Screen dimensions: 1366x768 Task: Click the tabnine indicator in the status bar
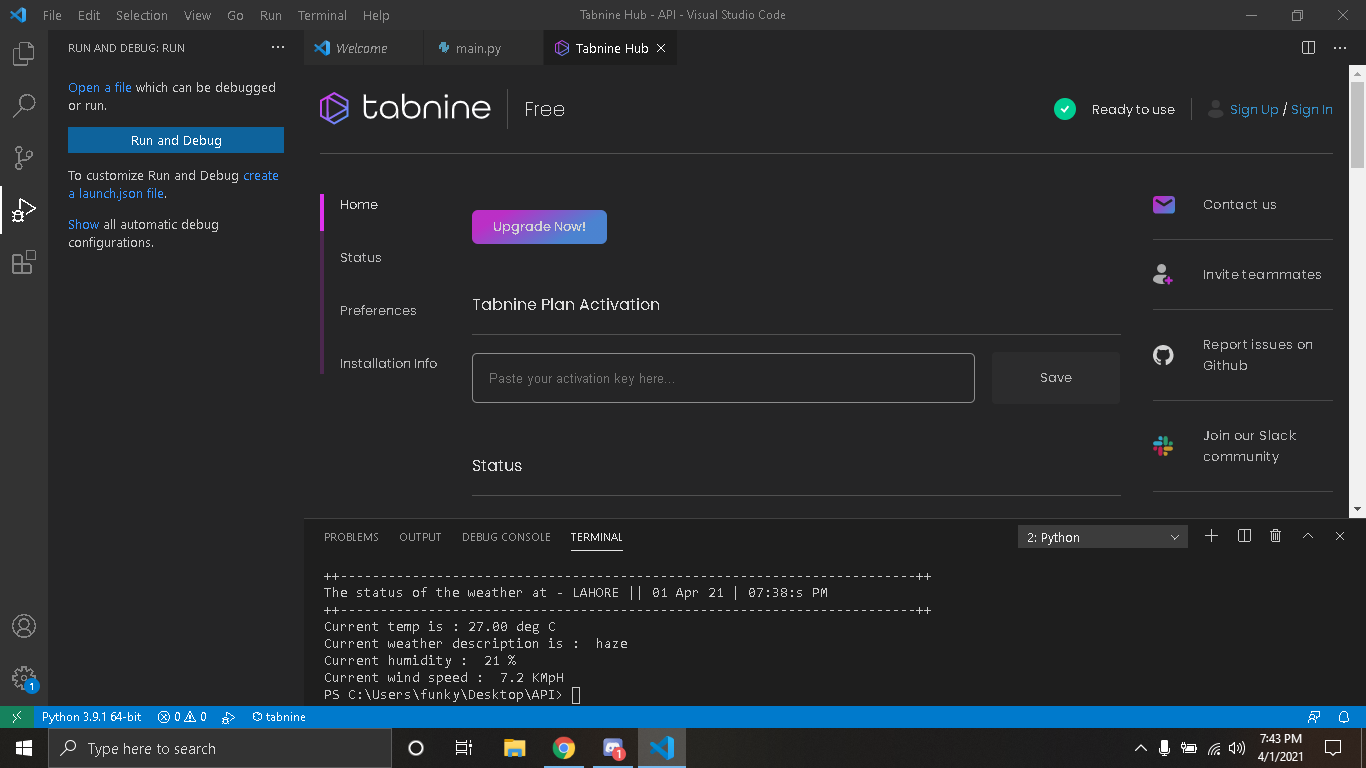pyautogui.click(x=277, y=717)
